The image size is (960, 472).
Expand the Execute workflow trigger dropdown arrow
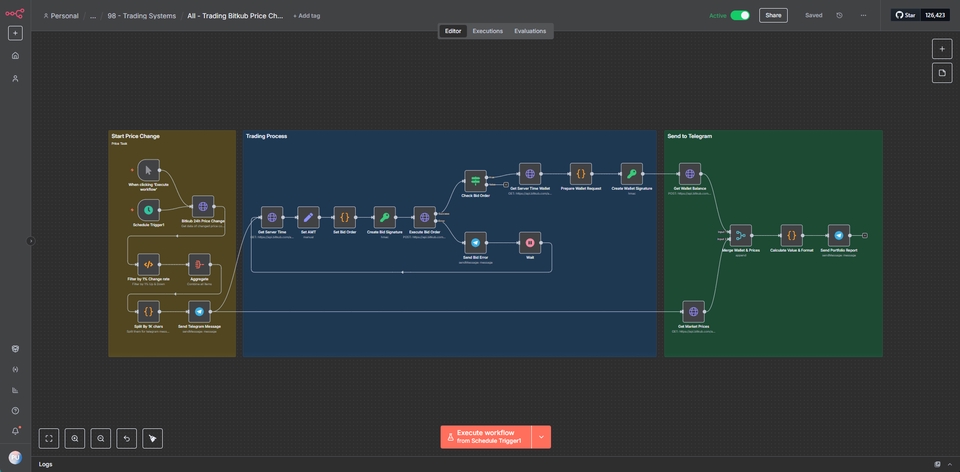[541, 437]
